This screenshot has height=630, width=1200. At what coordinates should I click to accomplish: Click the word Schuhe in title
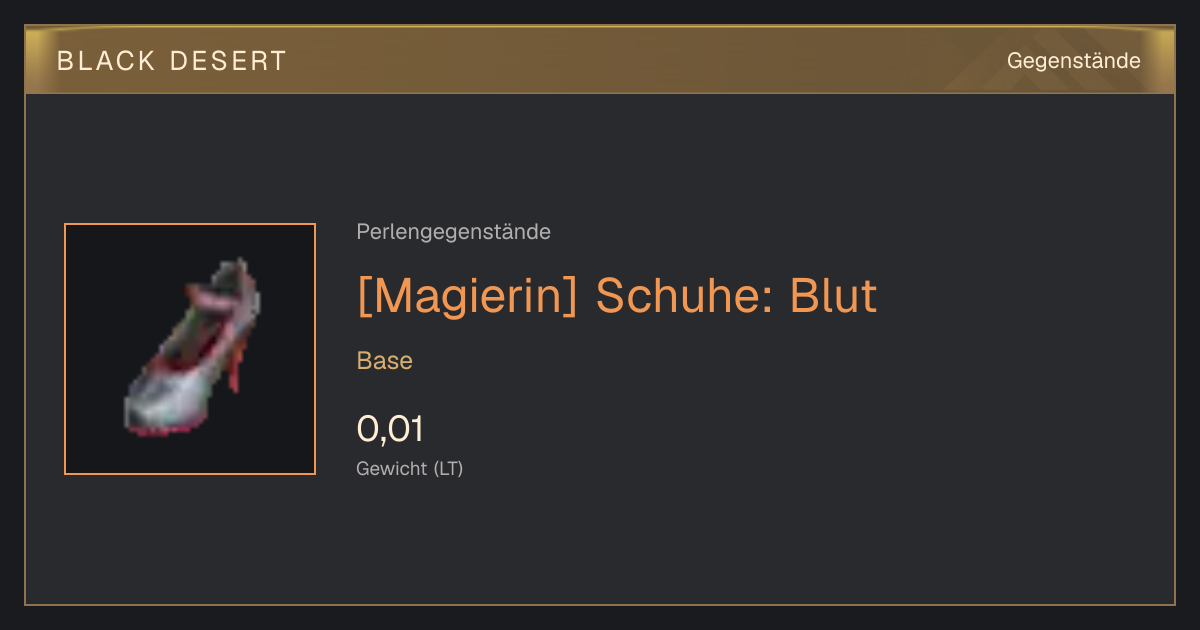(x=683, y=296)
